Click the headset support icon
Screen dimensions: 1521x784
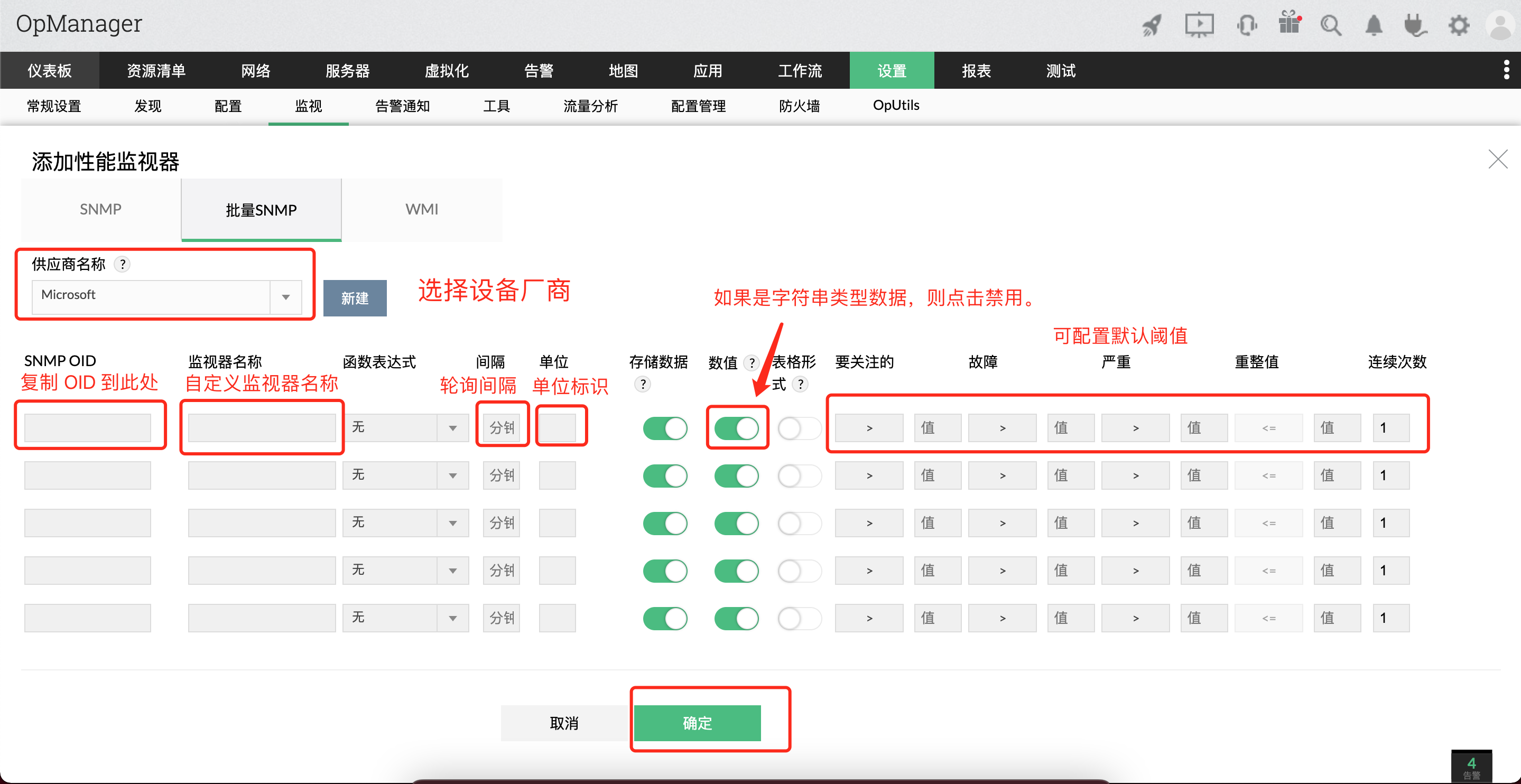(x=1247, y=25)
